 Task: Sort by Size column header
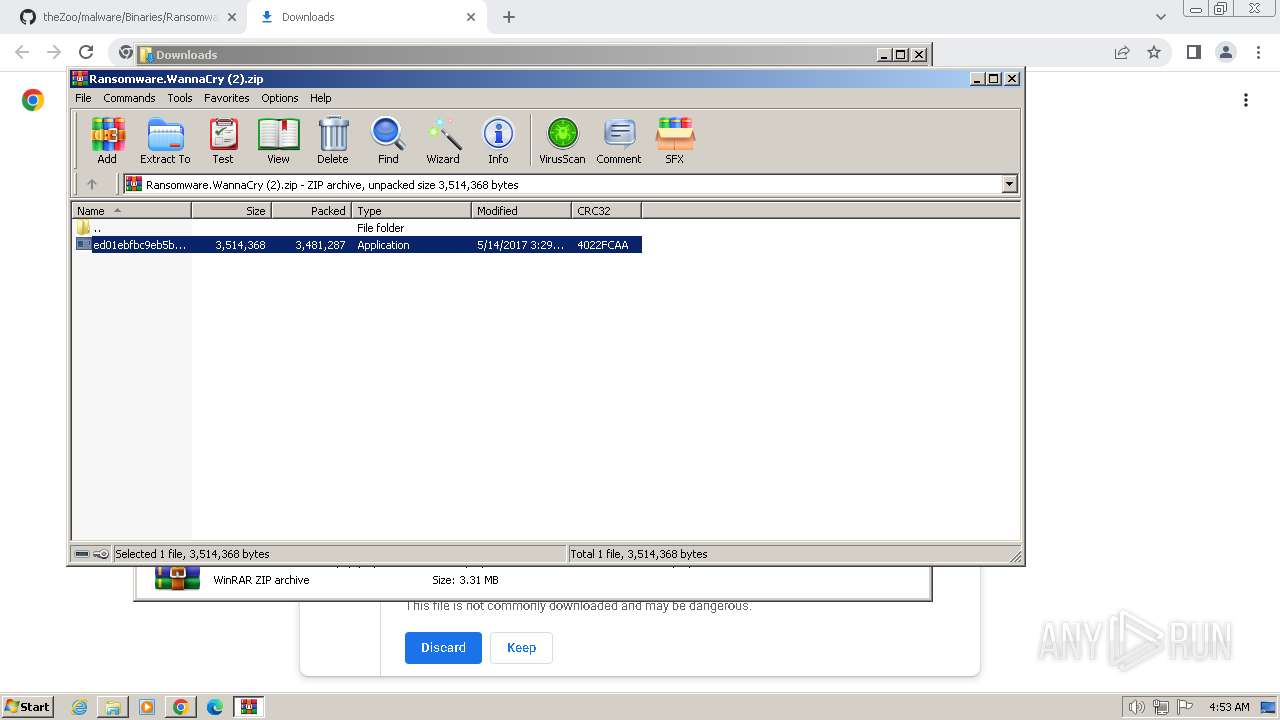231,210
